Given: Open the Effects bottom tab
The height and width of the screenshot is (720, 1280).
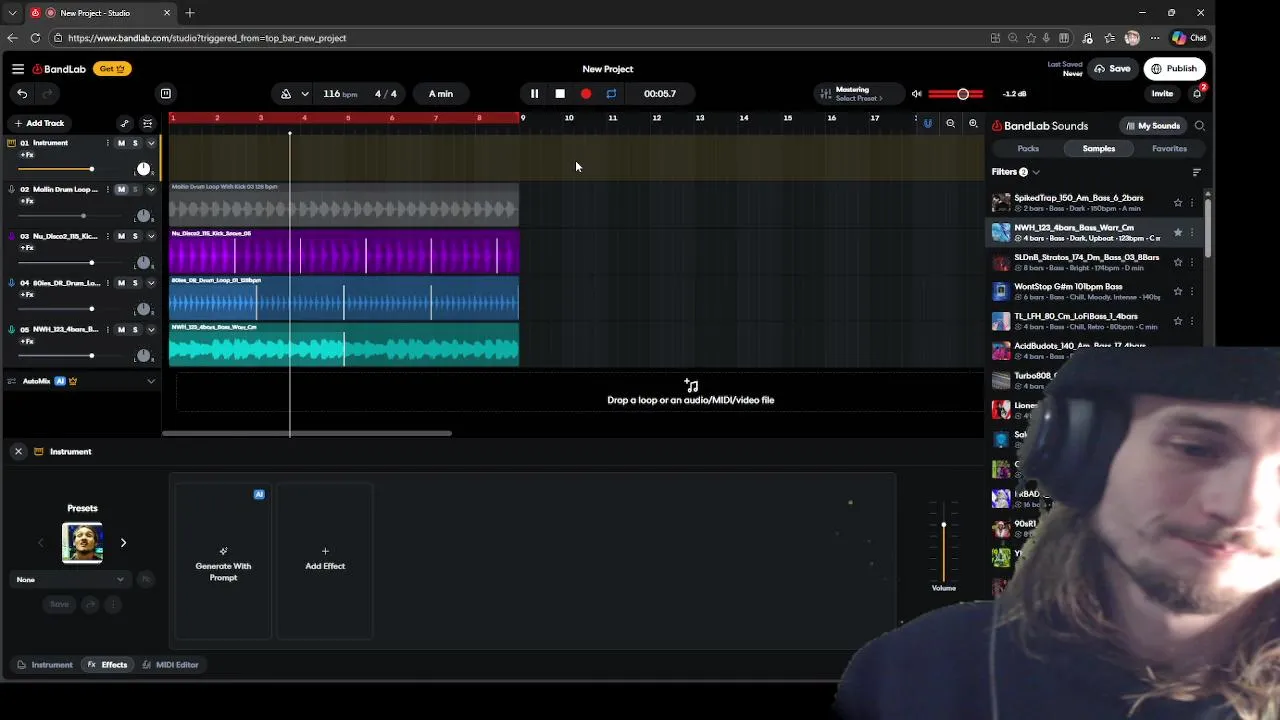Looking at the screenshot, I should [x=108, y=665].
